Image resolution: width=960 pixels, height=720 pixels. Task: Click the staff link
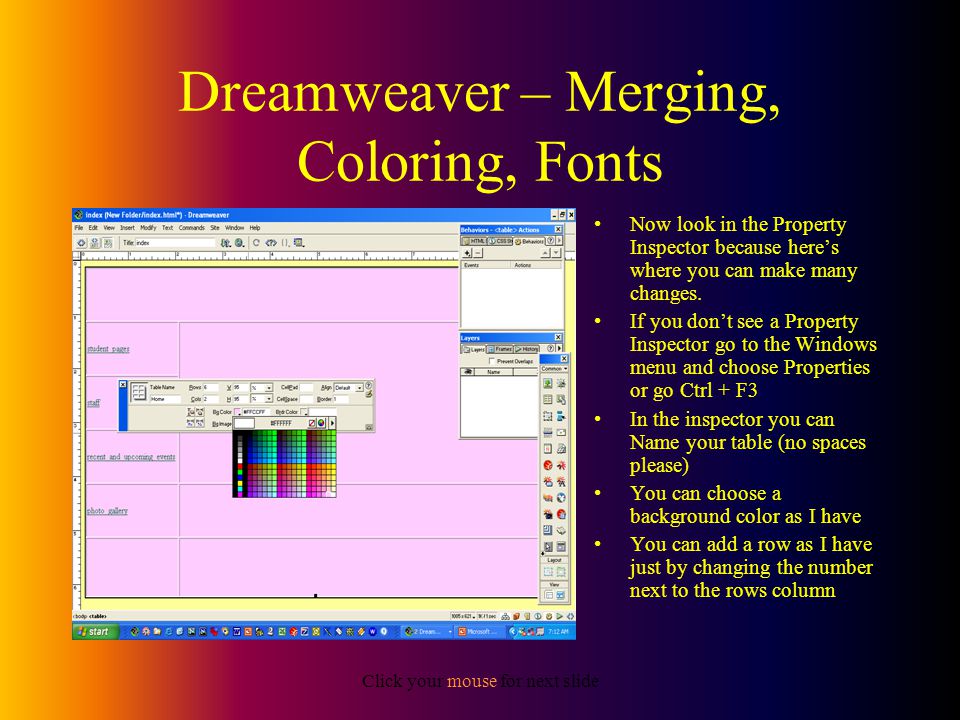point(93,403)
